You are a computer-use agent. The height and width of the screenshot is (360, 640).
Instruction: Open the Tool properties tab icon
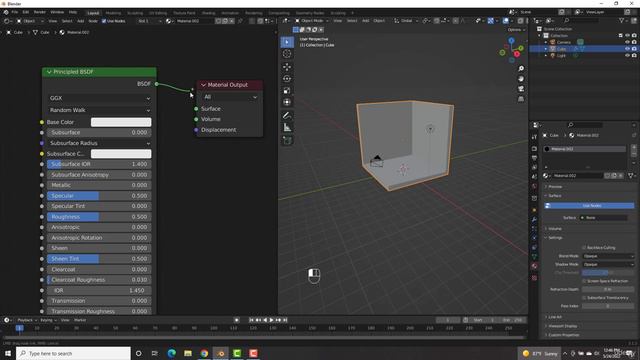point(534,137)
